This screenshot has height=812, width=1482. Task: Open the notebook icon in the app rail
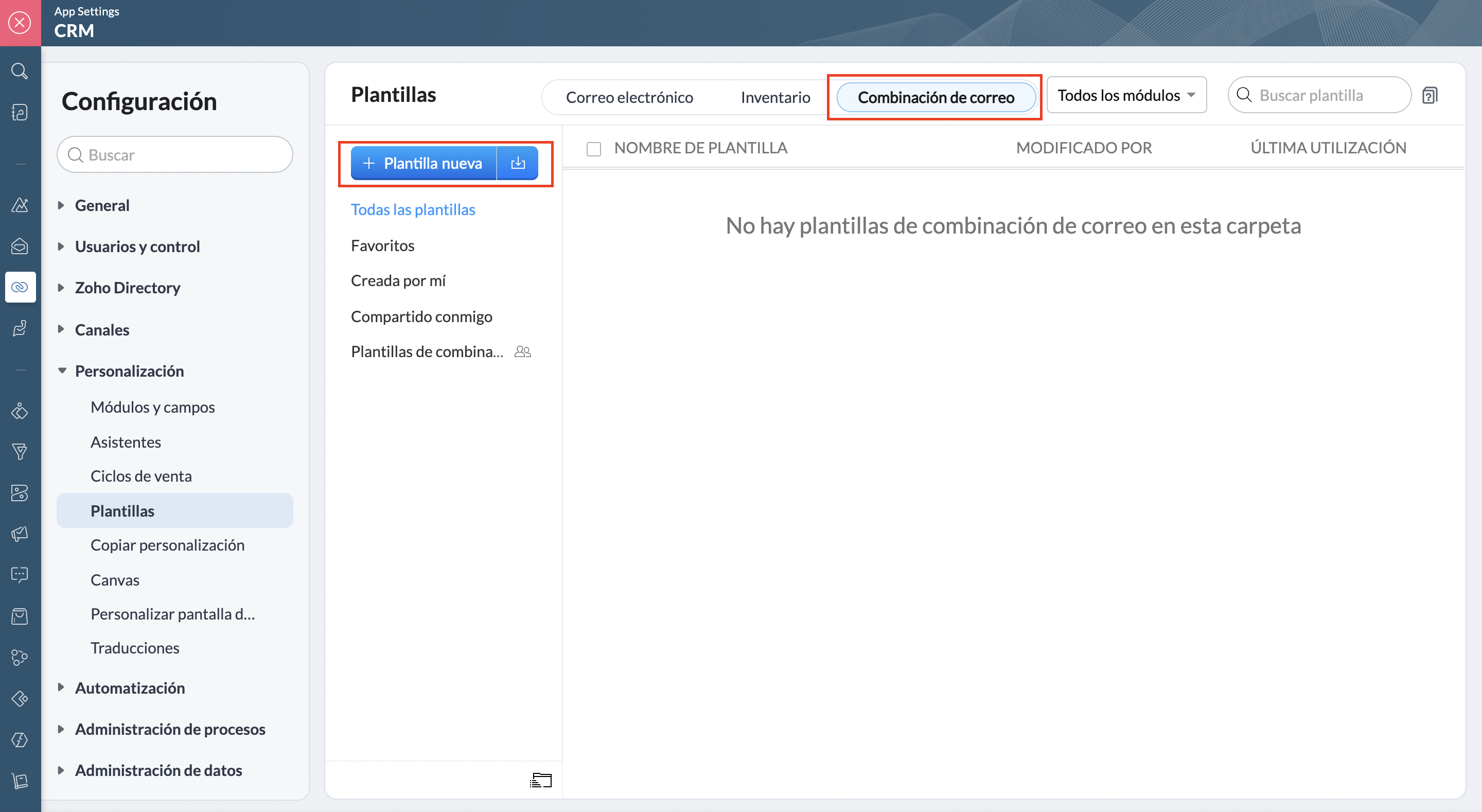click(20, 112)
